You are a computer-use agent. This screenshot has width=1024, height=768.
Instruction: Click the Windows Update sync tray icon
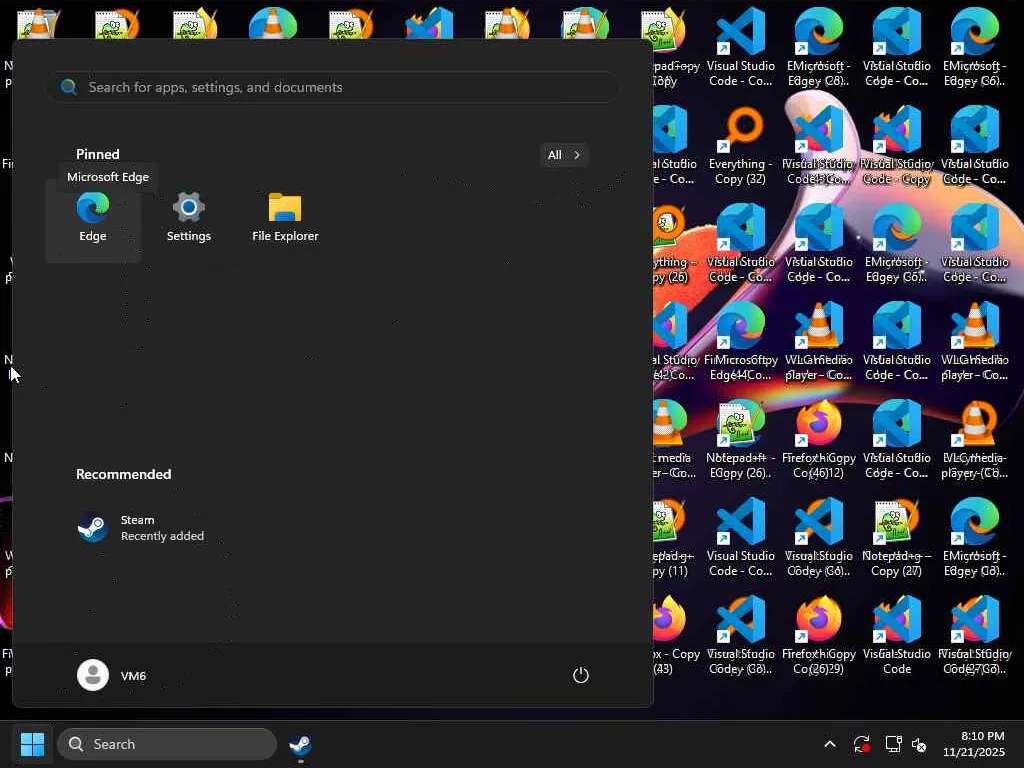(861, 744)
